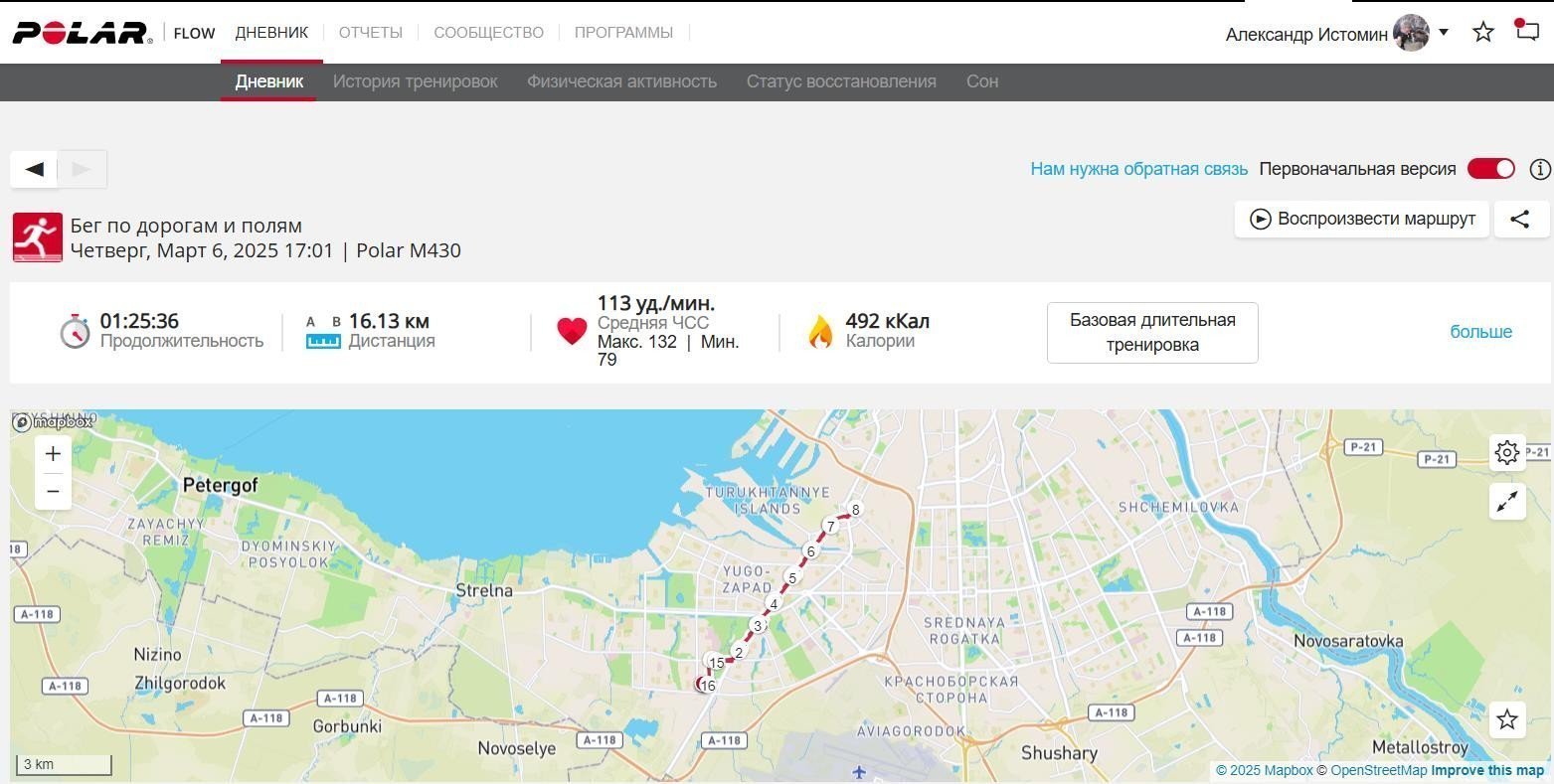The width and height of the screenshot is (1554, 784).
Task: Select Физическая активность tab
Action: 621,81
